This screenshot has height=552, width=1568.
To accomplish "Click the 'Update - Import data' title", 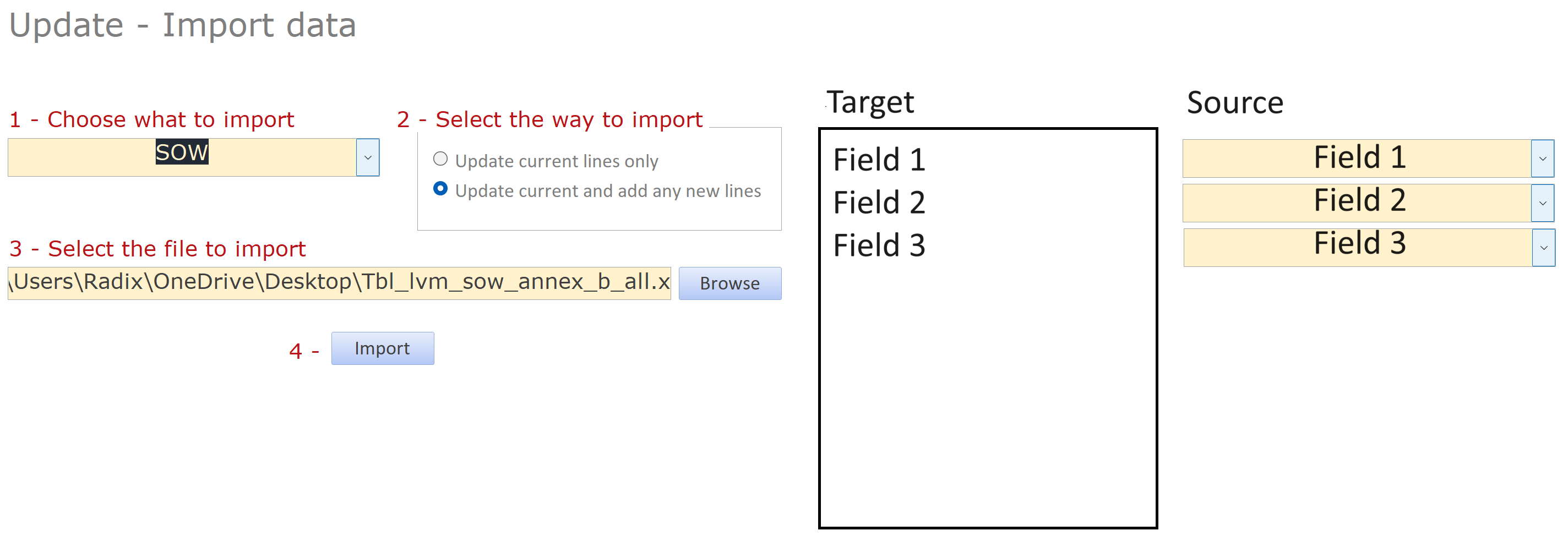I will point(183,25).
